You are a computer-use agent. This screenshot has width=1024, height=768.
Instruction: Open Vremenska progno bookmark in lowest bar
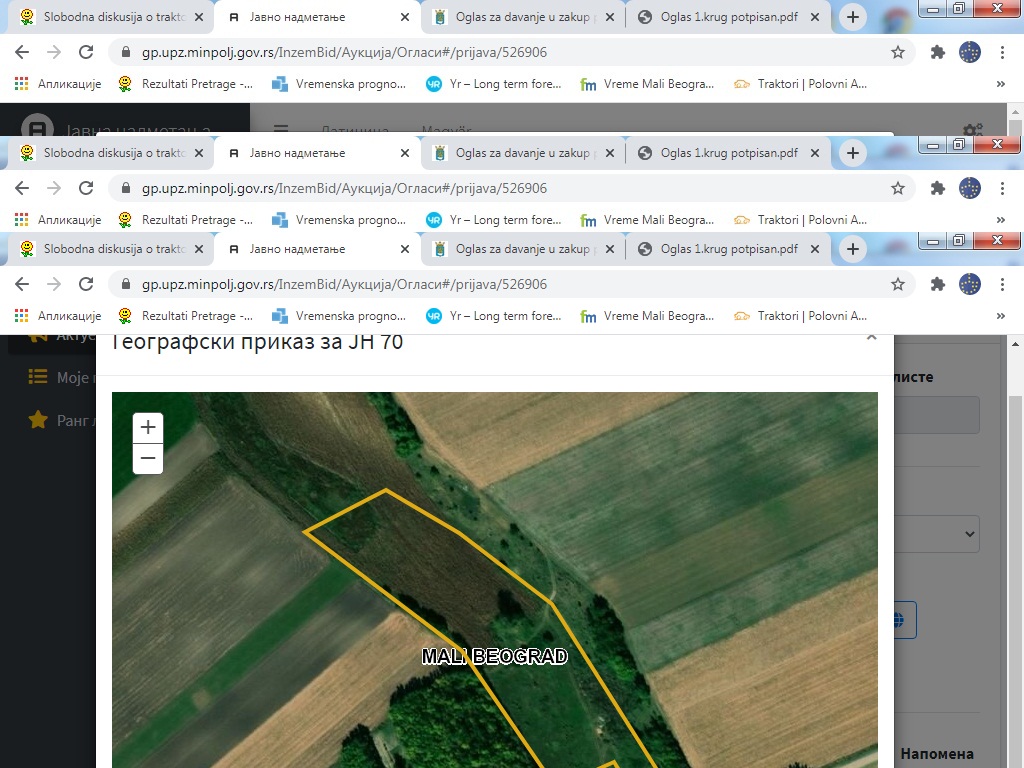(339, 316)
